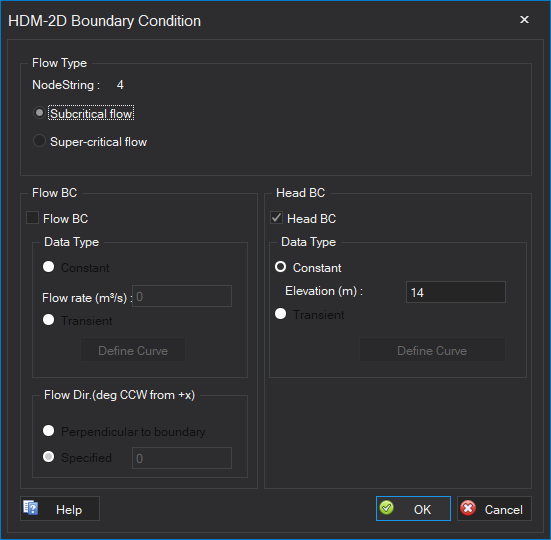Click the Flow rate (m³/s) input field

182,296
